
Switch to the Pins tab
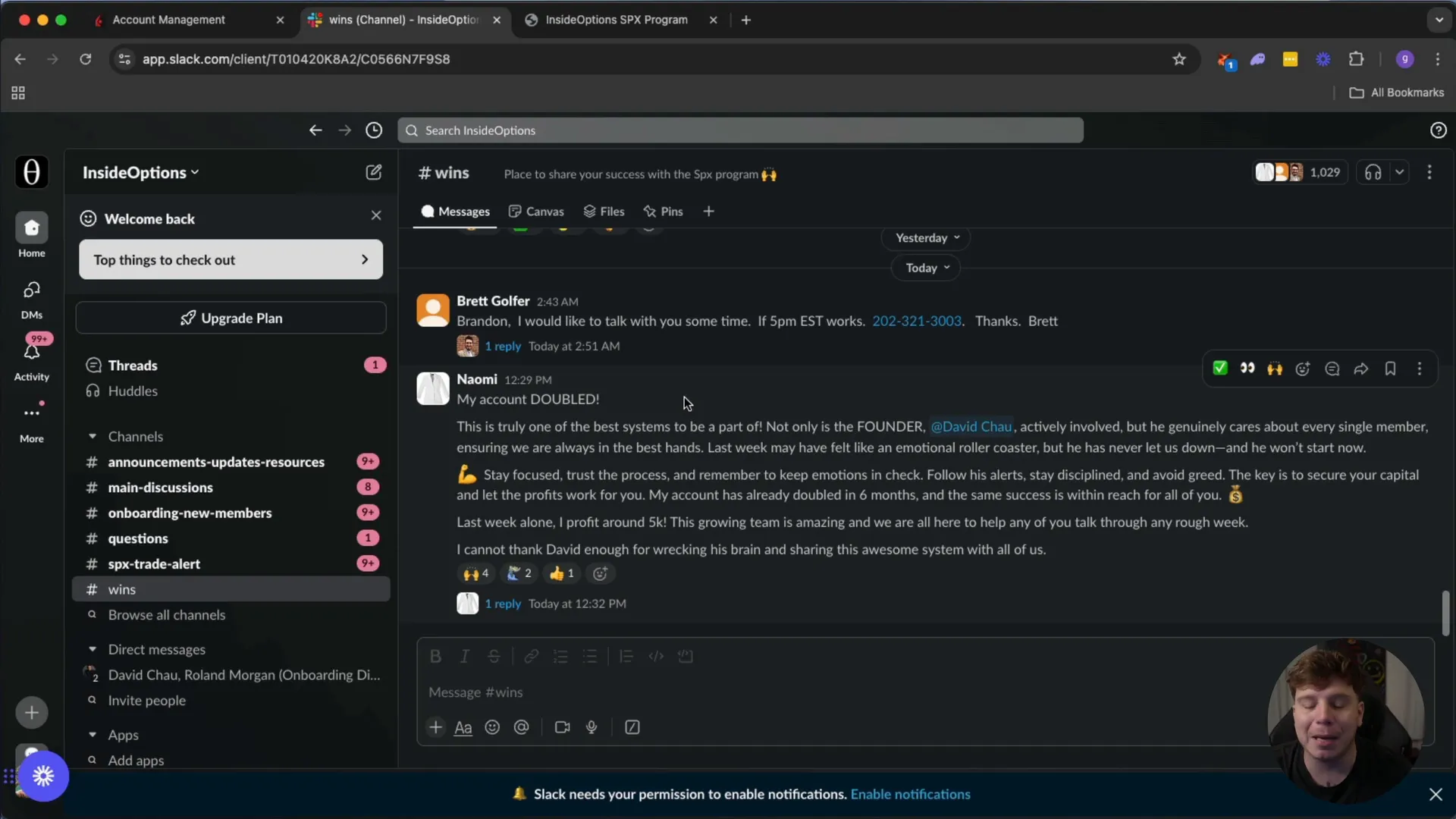pyautogui.click(x=663, y=212)
